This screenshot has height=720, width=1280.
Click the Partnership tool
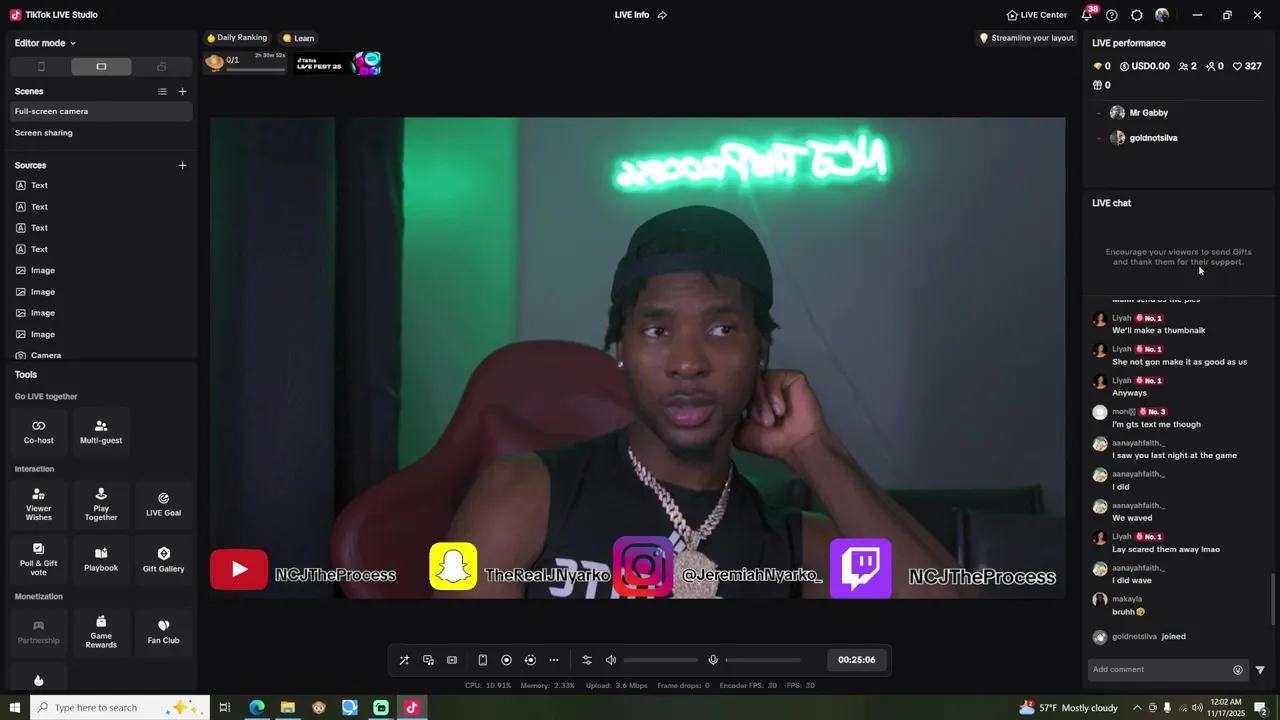pos(39,632)
